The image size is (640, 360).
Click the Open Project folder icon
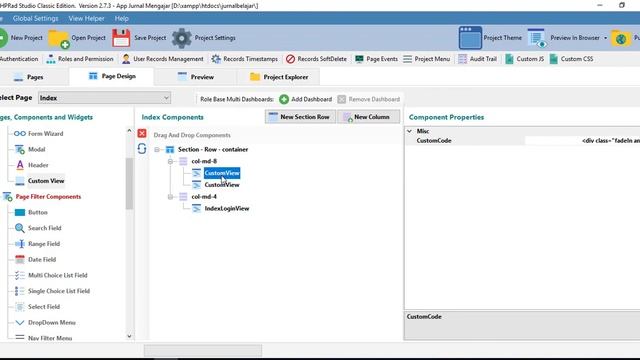point(59,38)
